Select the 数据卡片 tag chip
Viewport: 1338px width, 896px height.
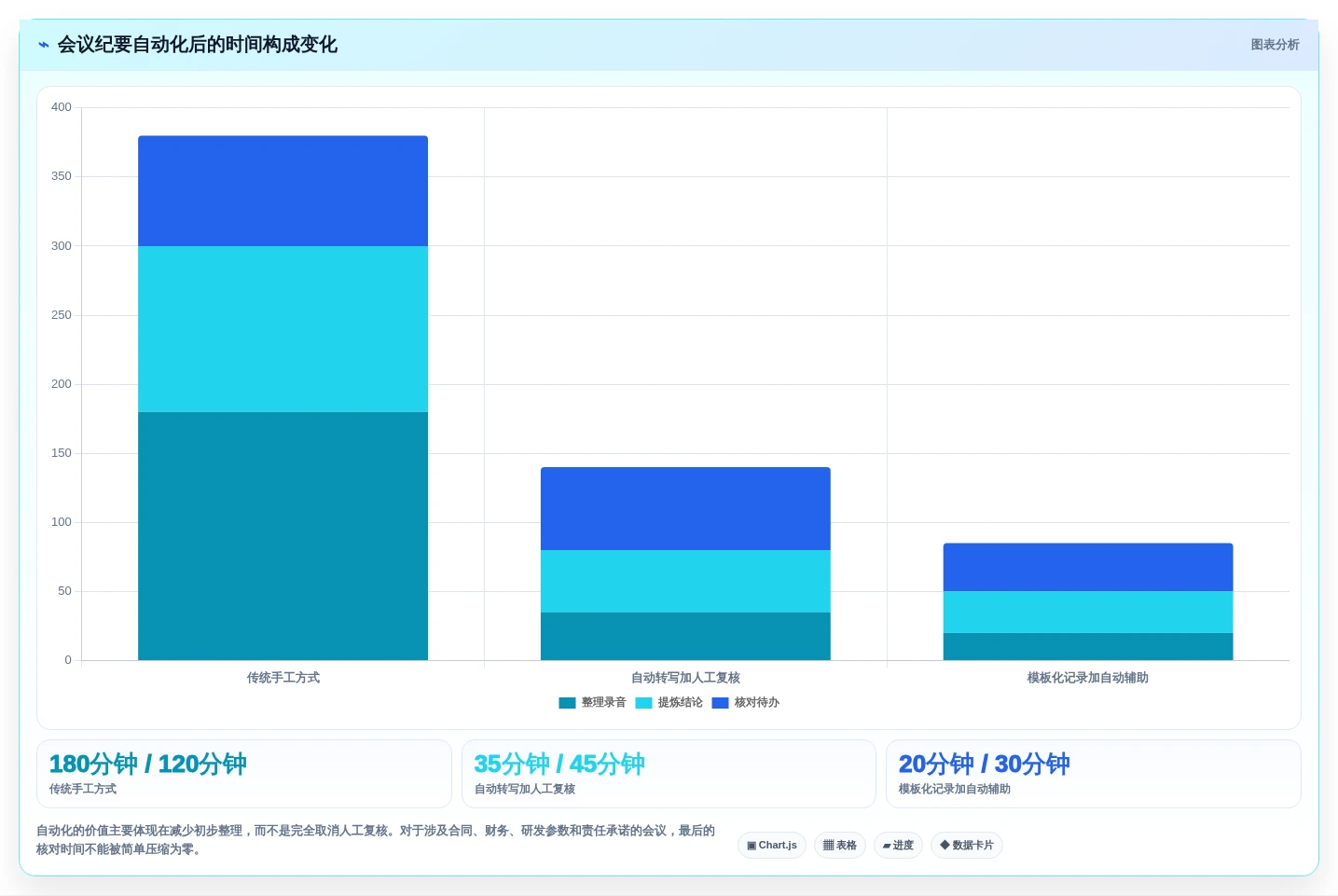pyautogui.click(x=967, y=846)
